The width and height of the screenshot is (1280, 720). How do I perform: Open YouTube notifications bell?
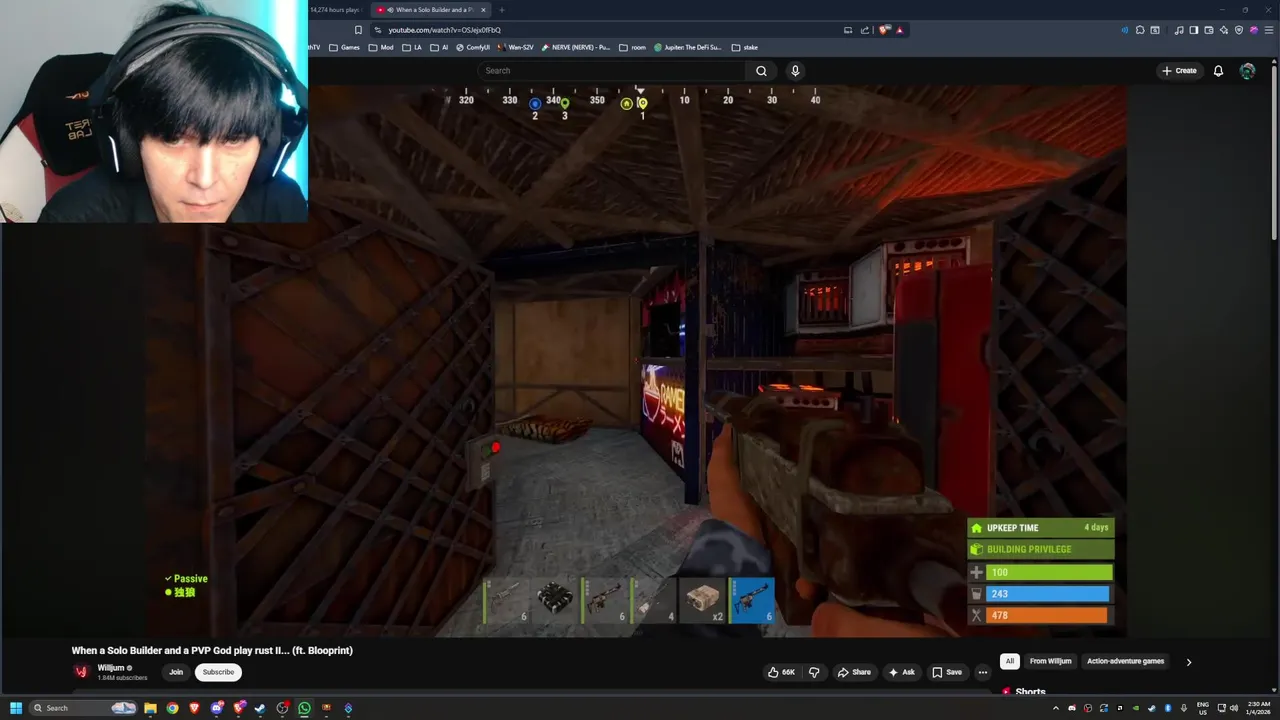[1218, 71]
